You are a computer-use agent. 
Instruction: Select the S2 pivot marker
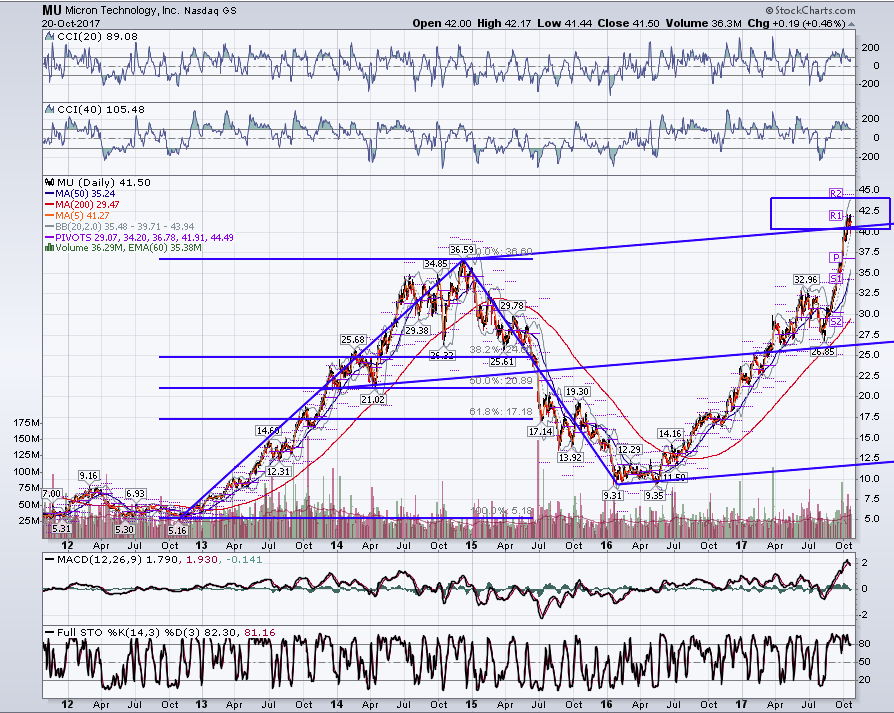835,322
